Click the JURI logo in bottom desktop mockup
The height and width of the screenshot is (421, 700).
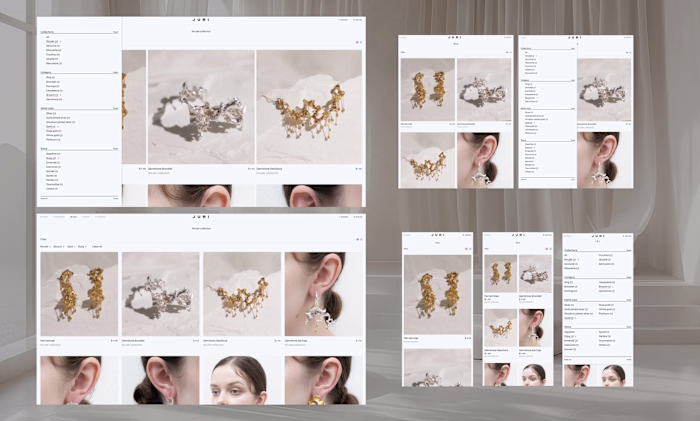201,217
